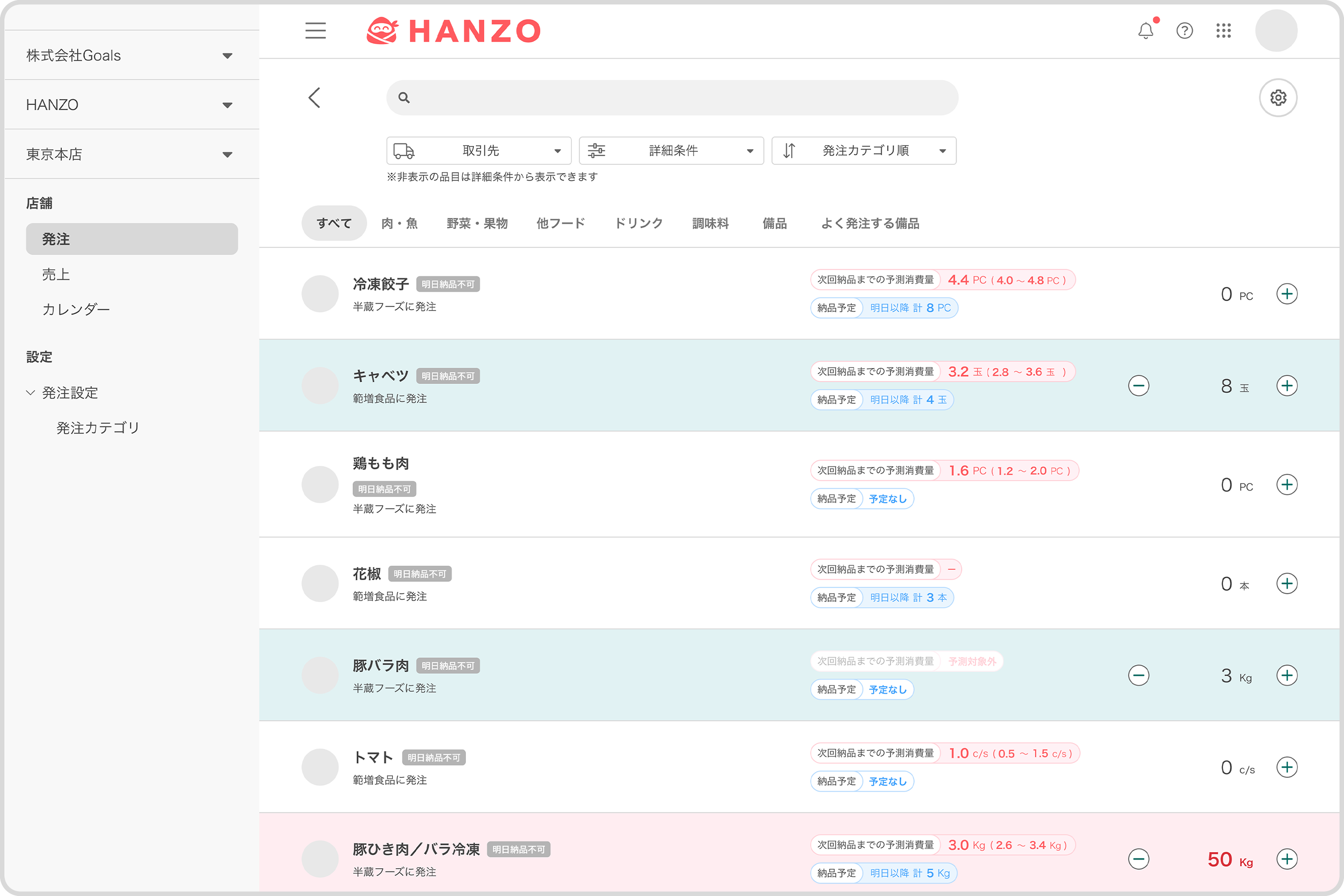This screenshot has width=1344, height=896.
Task: Open the help question mark icon
Action: click(1184, 30)
